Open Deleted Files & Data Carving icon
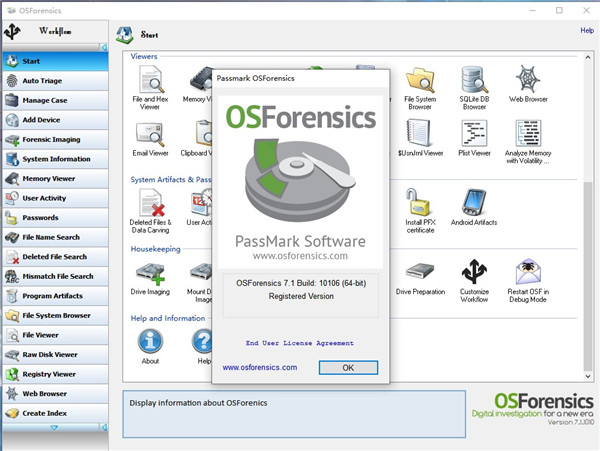Image resolution: width=600 pixels, height=451 pixels. (x=151, y=203)
